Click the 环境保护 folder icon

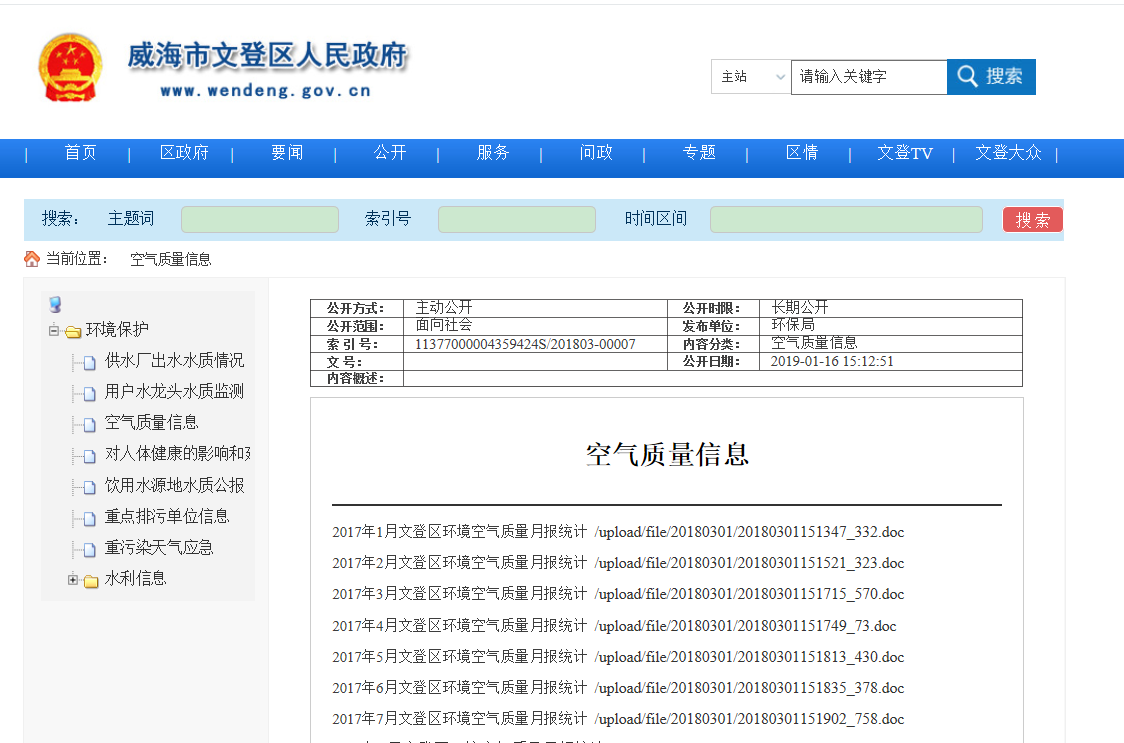click(x=73, y=331)
